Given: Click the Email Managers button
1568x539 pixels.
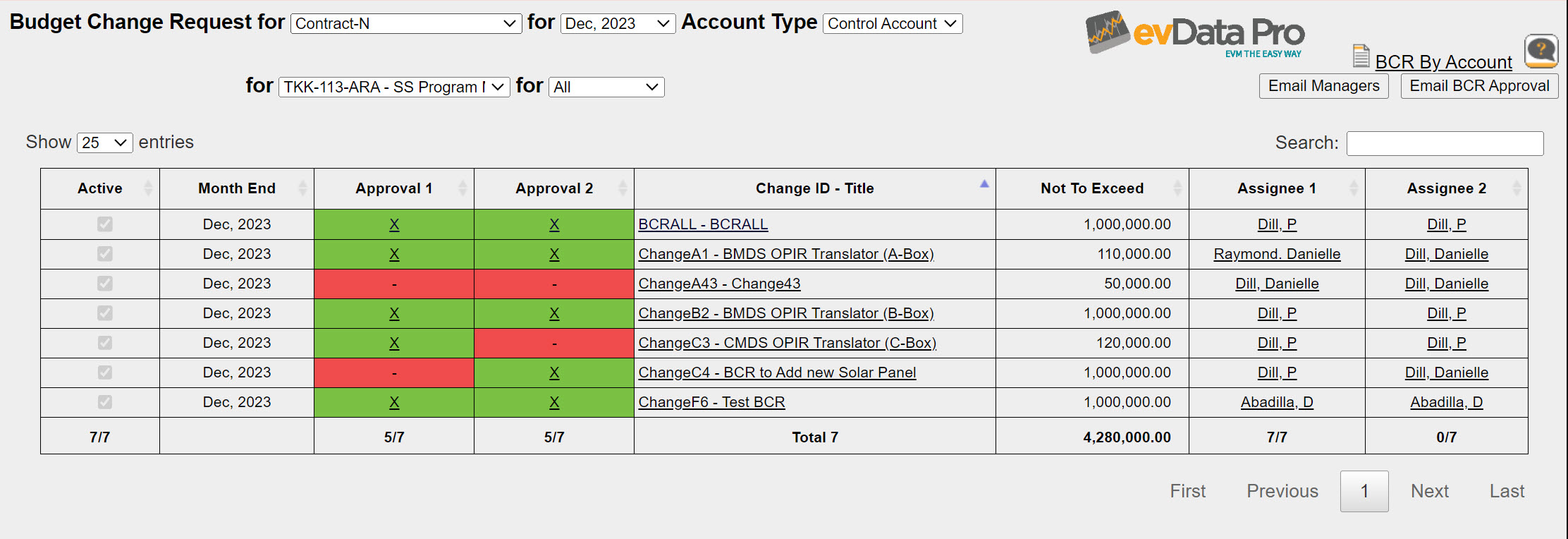Looking at the screenshot, I should point(1324,86).
